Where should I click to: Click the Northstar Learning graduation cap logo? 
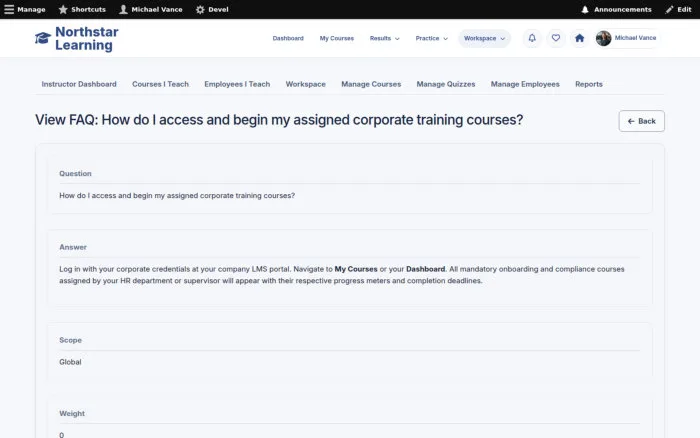coord(43,38)
